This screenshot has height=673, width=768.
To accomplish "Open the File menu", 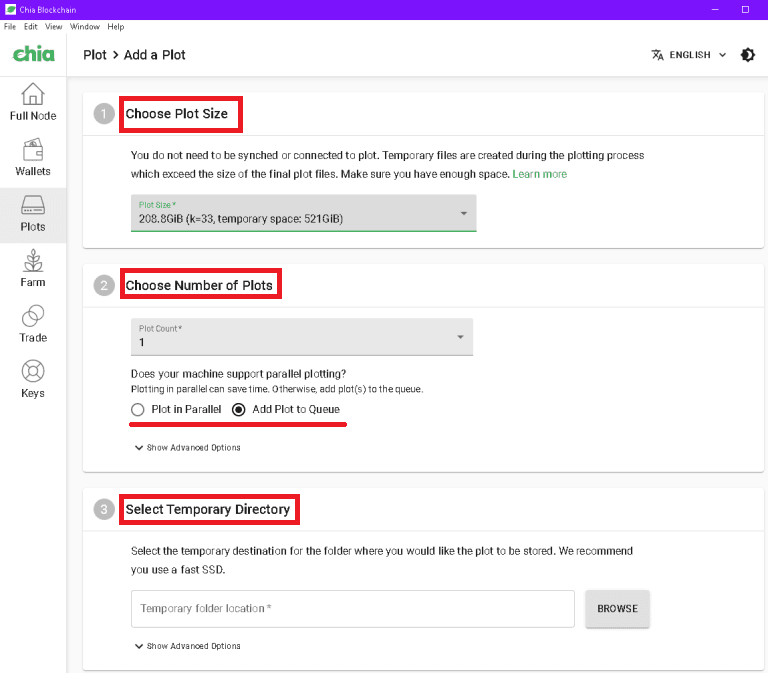I will 10,26.
